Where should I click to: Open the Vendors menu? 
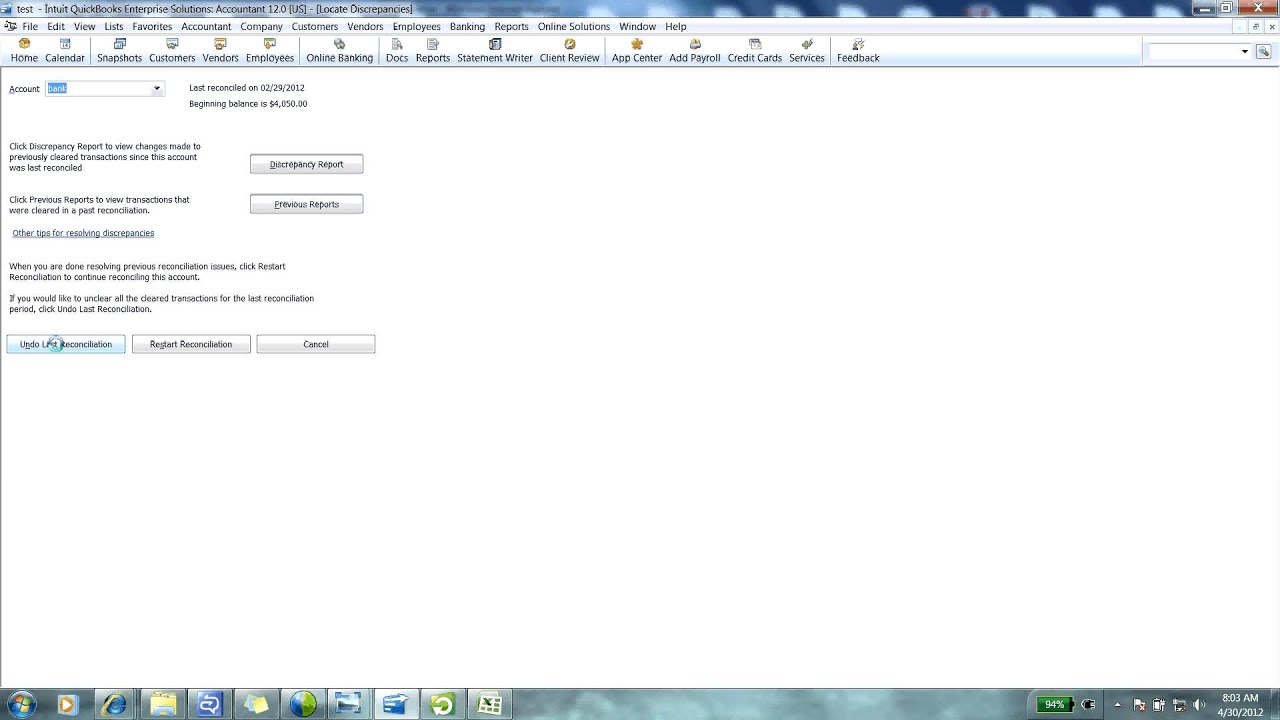coord(365,27)
